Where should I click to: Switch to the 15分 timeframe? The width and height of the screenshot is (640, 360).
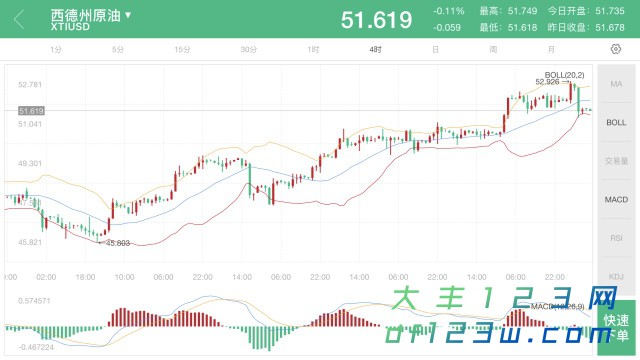click(182, 50)
